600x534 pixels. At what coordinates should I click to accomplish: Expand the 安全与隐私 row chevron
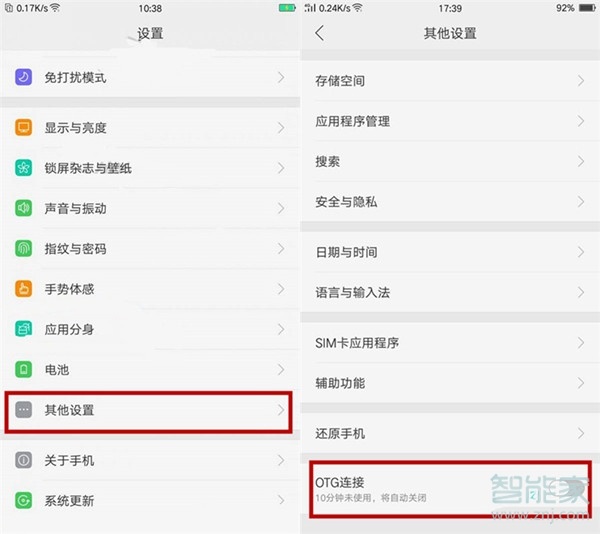pyautogui.click(x=581, y=202)
